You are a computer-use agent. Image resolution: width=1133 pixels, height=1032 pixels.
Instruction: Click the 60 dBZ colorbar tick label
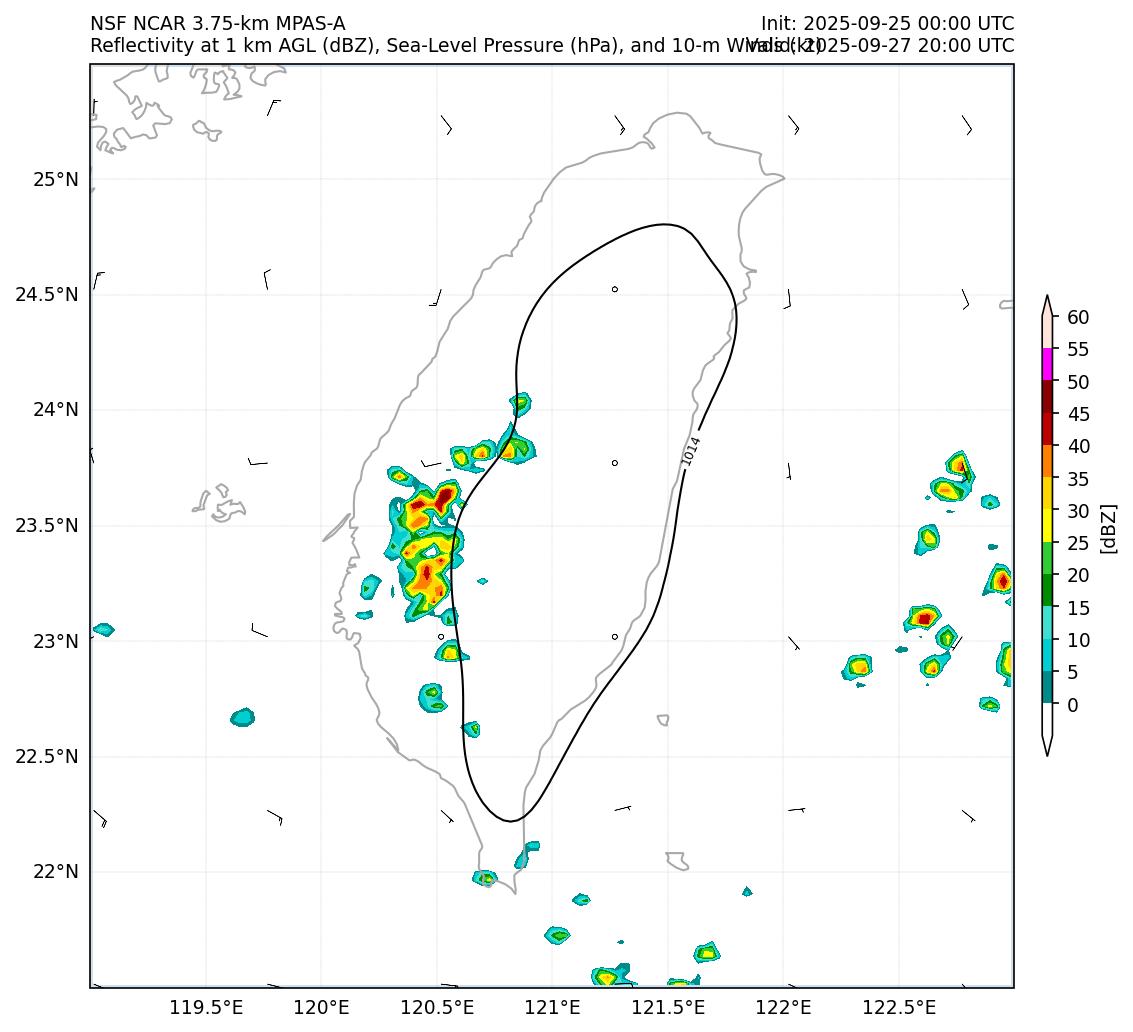tap(1078, 317)
